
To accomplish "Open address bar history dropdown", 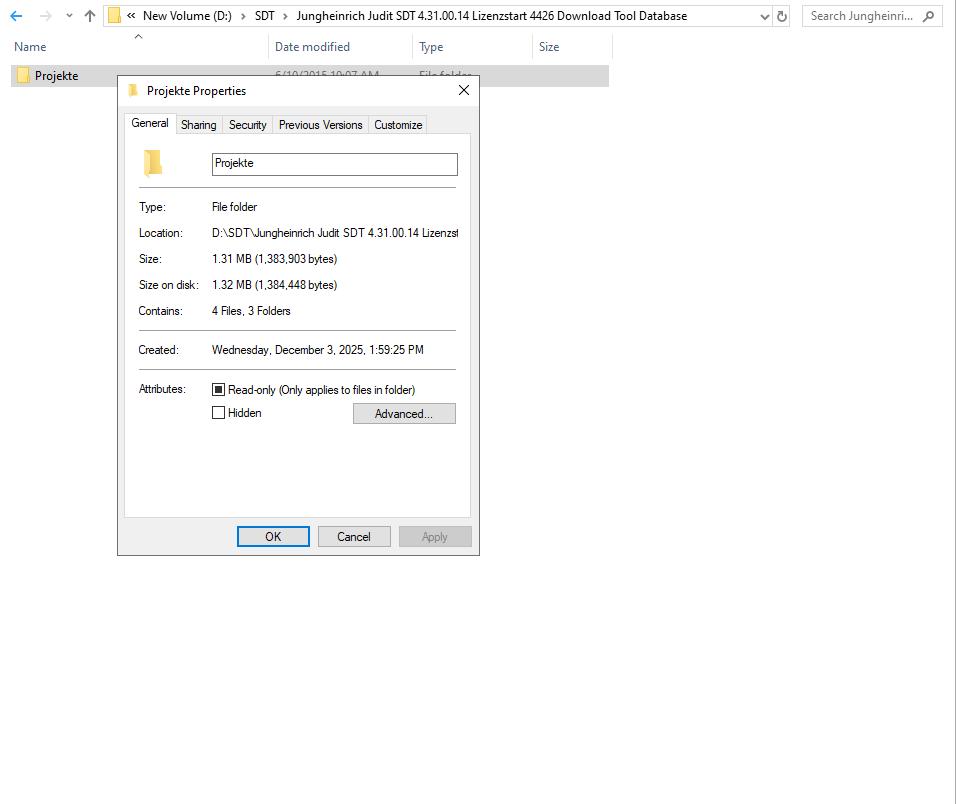I will click(765, 16).
